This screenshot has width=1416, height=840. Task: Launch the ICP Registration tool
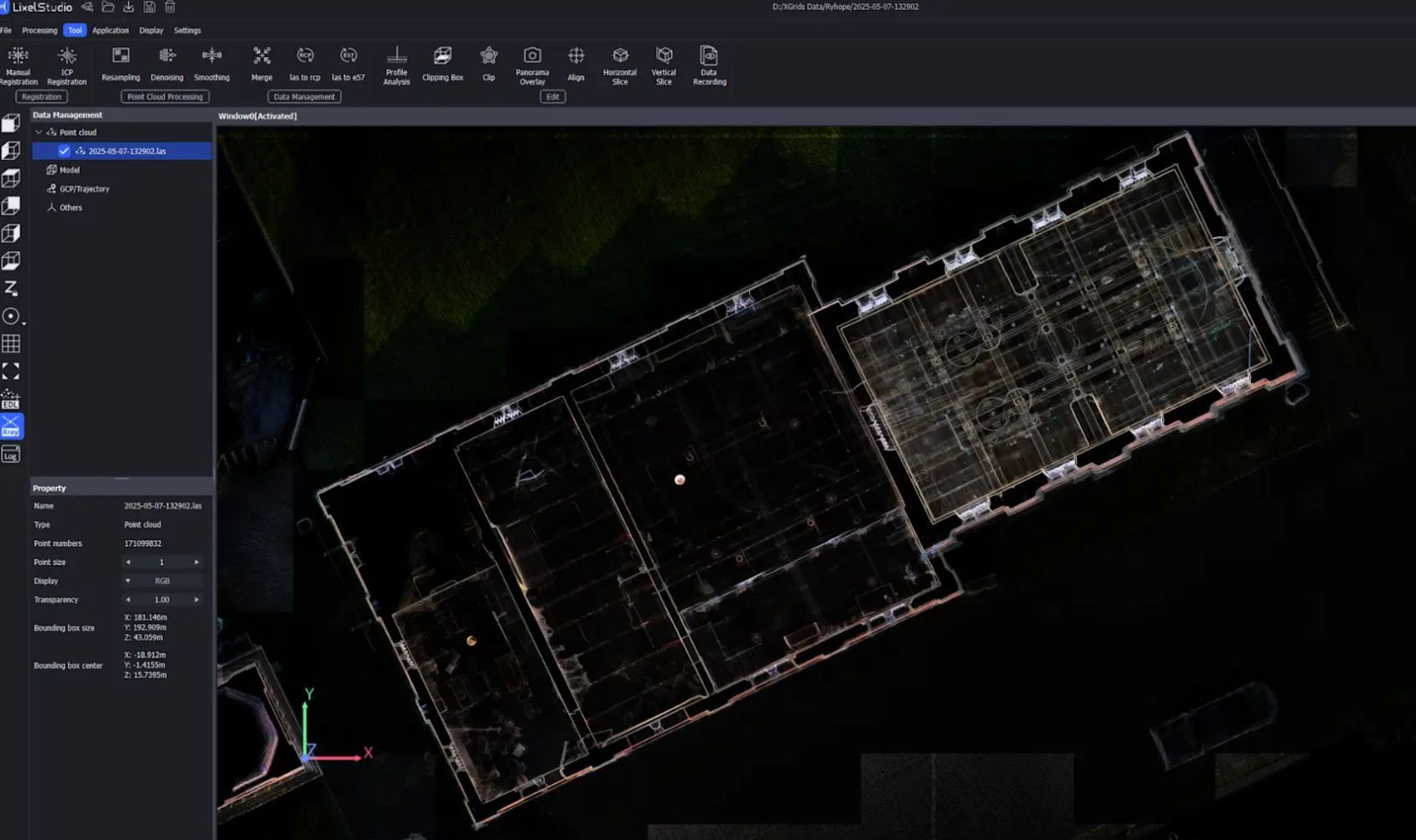pyautogui.click(x=67, y=65)
